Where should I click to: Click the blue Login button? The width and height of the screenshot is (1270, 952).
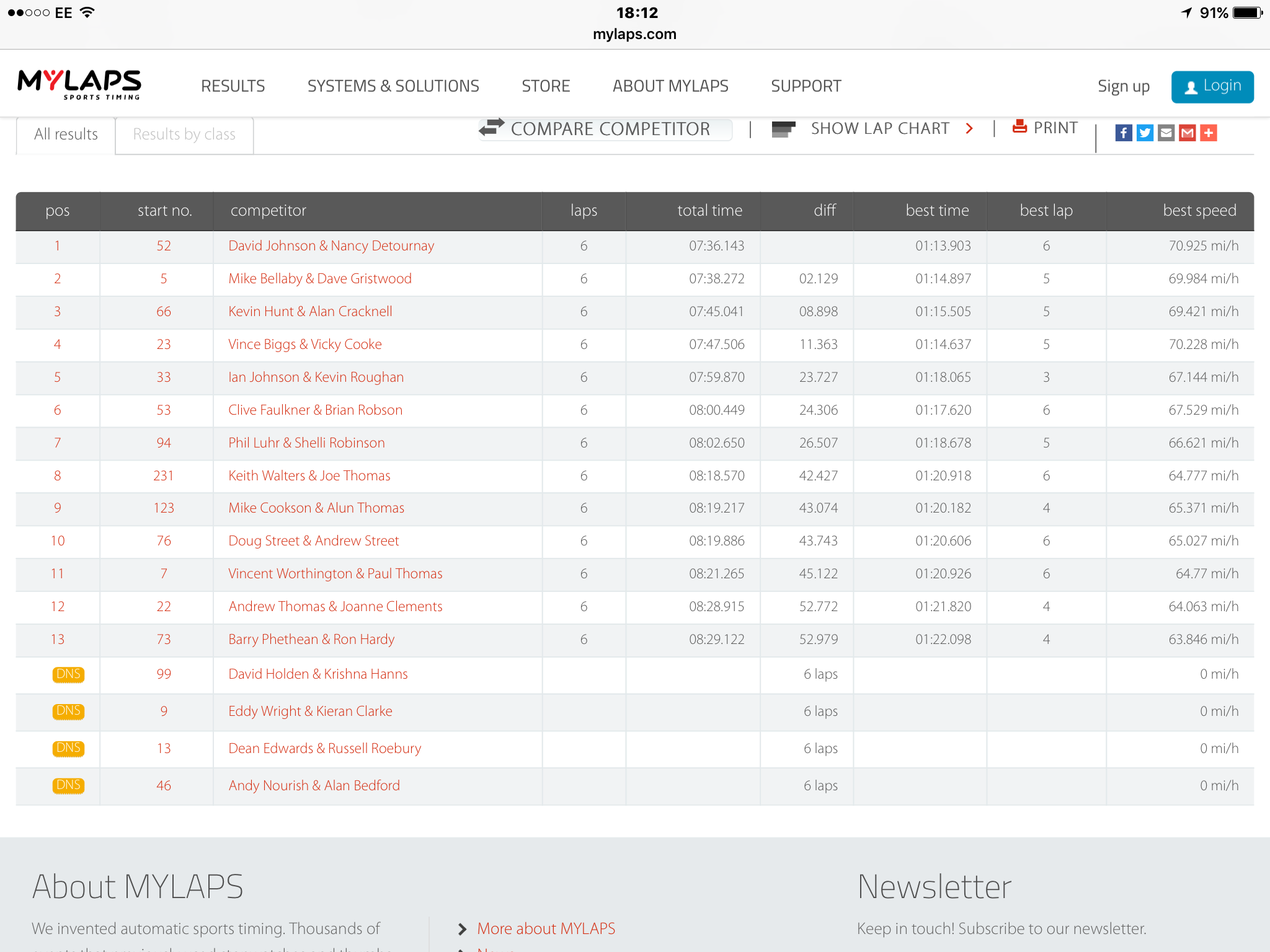(1212, 87)
